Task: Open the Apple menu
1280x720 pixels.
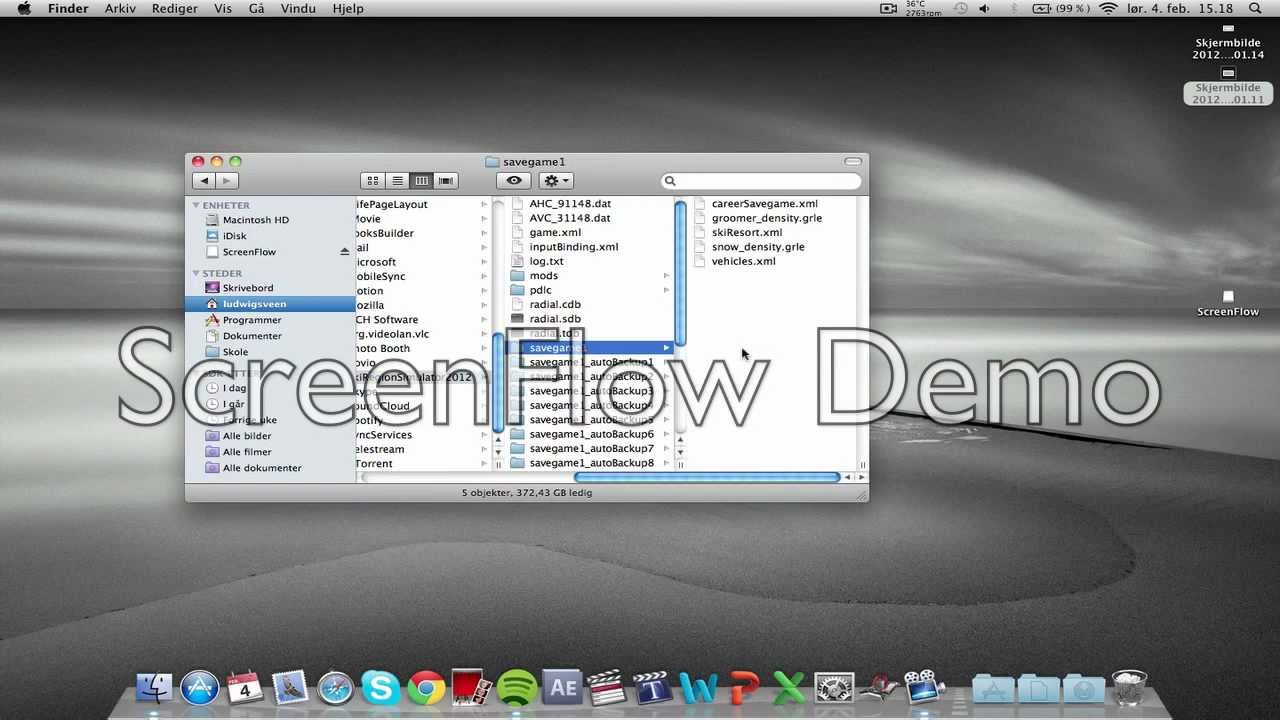Action: click(x=23, y=9)
